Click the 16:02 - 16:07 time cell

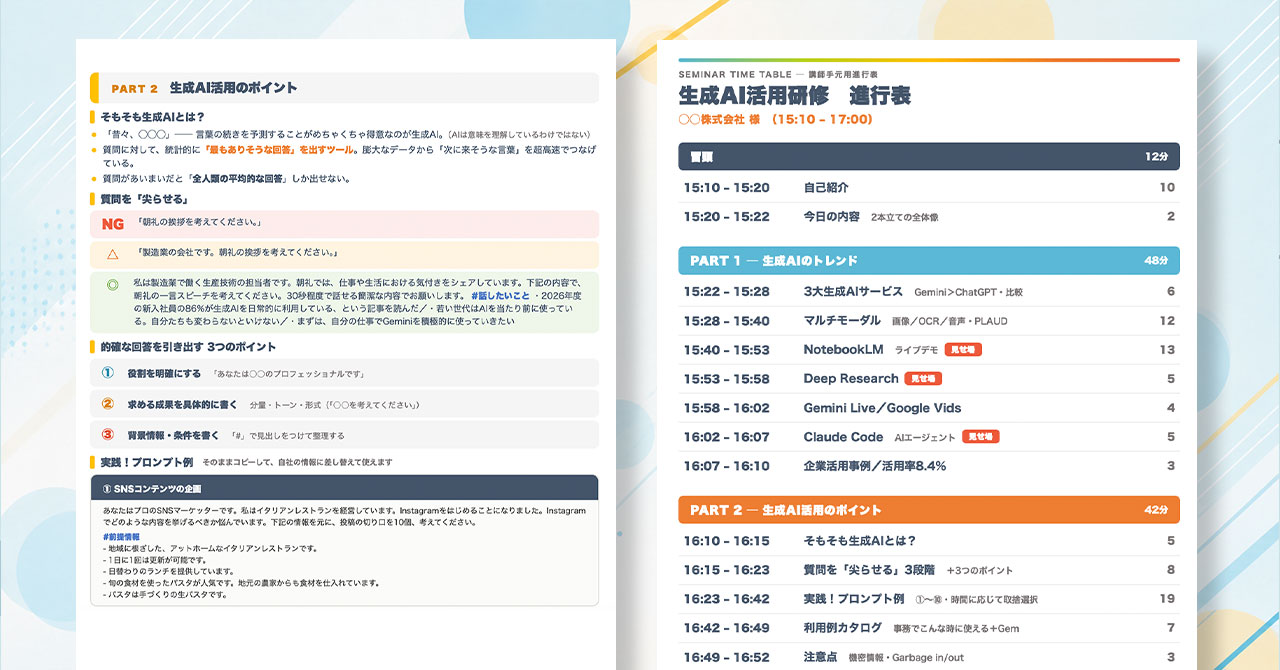(726, 437)
